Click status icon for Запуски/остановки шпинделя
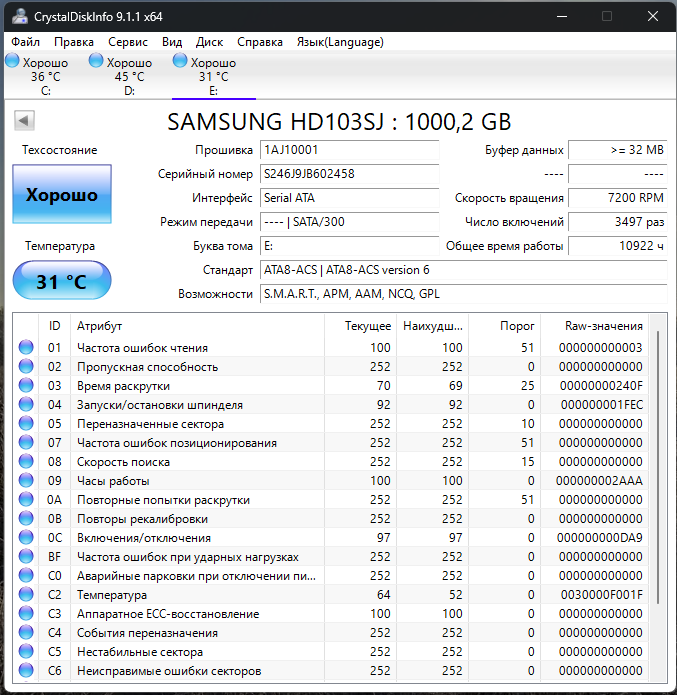 click(26, 404)
